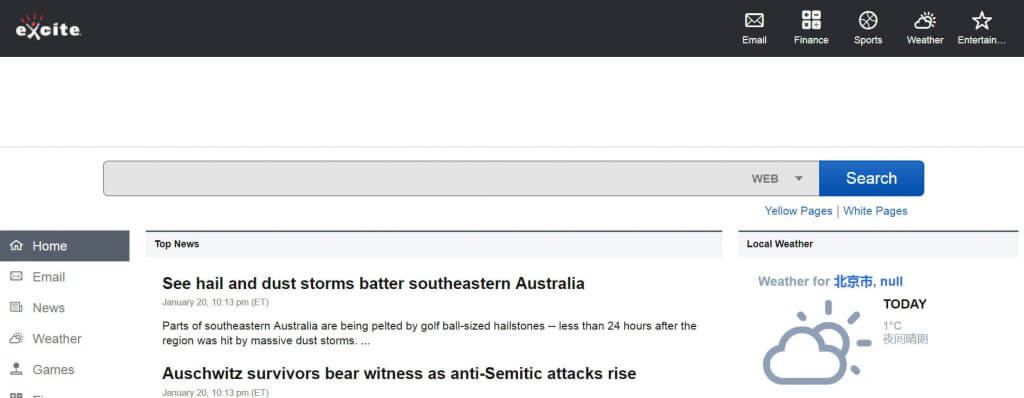The width and height of the screenshot is (1024, 398).
Task: Open the Sports ball icon
Action: (868, 20)
